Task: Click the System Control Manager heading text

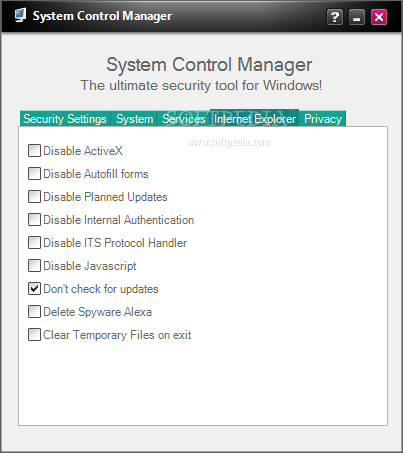Action: pos(209,64)
